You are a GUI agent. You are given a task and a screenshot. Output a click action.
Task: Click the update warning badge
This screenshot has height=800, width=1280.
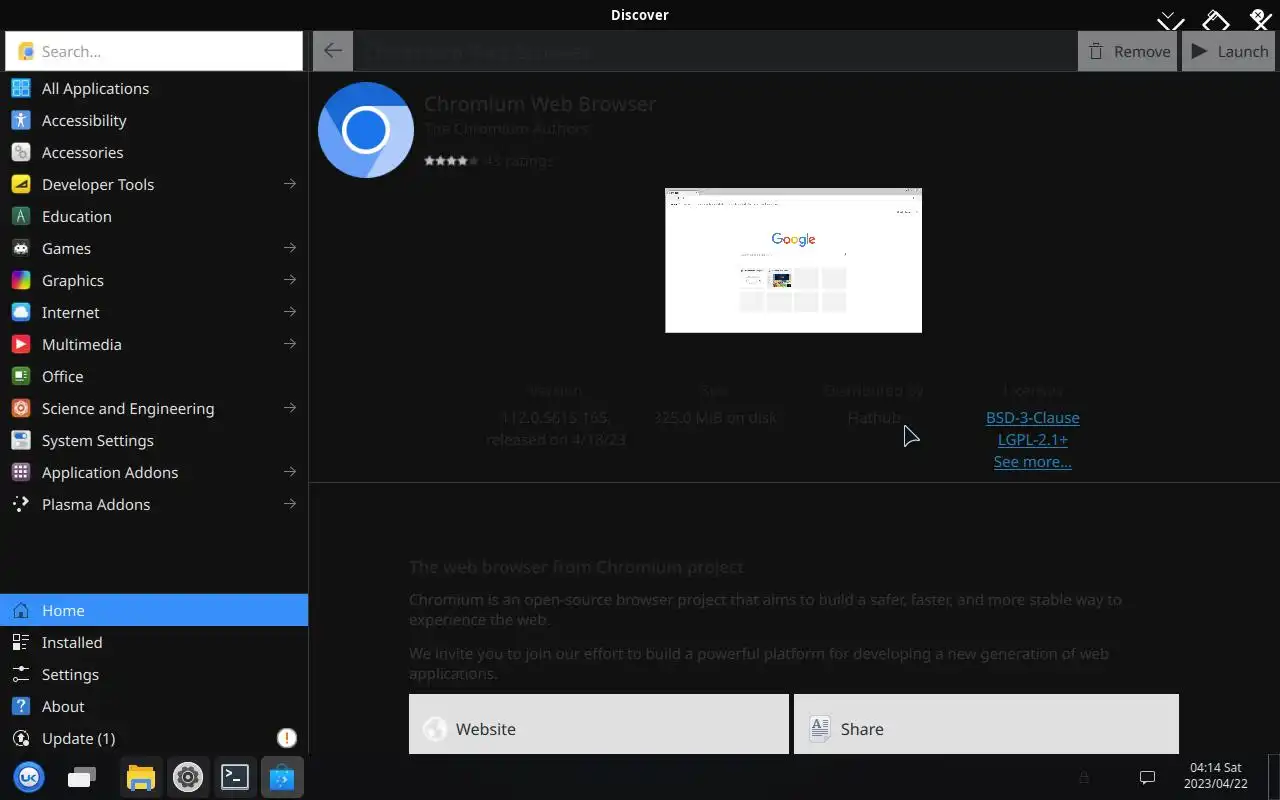point(287,738)
